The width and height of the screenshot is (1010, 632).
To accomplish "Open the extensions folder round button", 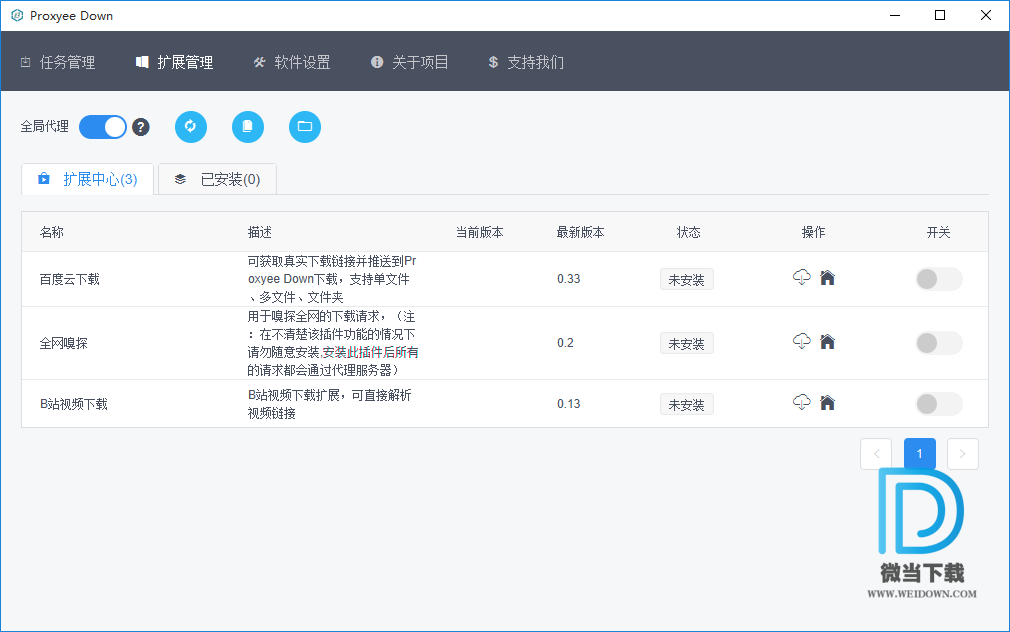I will 305,126.
